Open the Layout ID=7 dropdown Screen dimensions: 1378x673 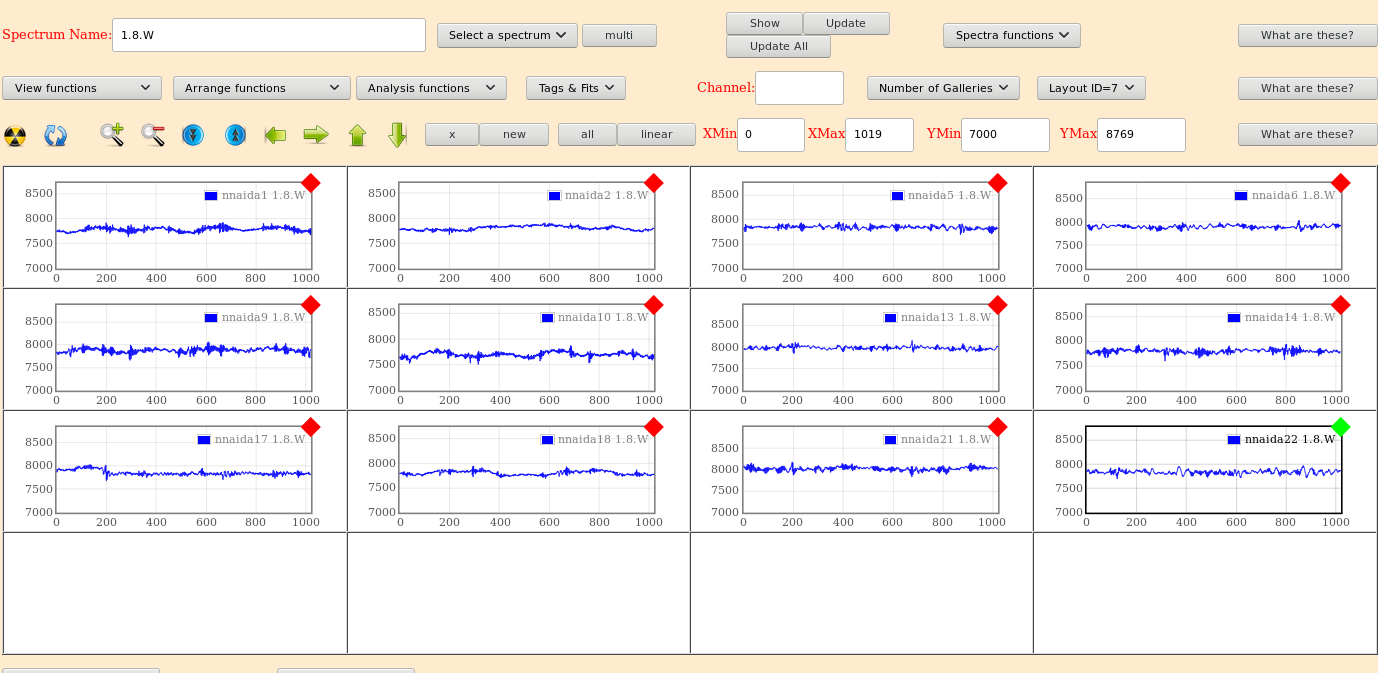coord(1091,88)
